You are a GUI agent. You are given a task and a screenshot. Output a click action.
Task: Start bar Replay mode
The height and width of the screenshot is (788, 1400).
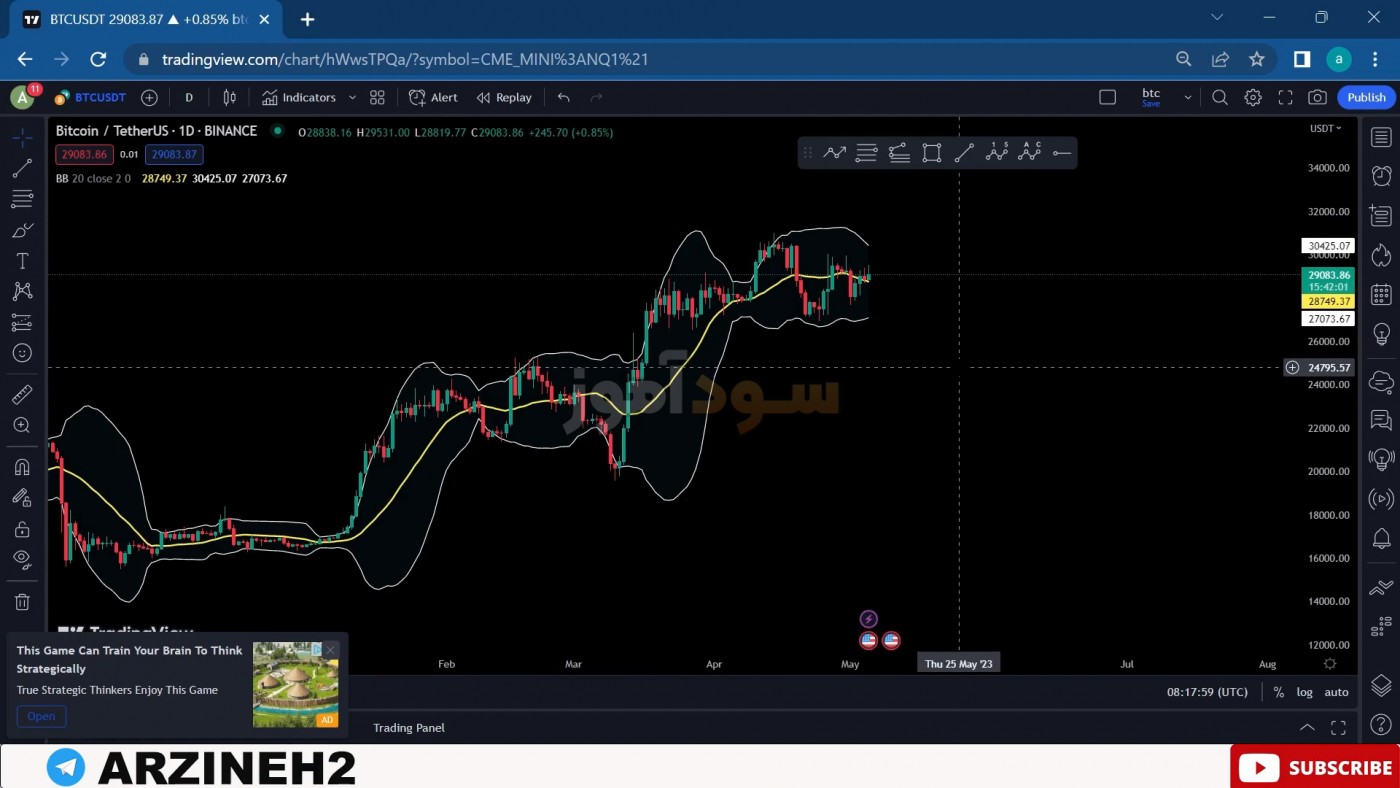[504, 97]
